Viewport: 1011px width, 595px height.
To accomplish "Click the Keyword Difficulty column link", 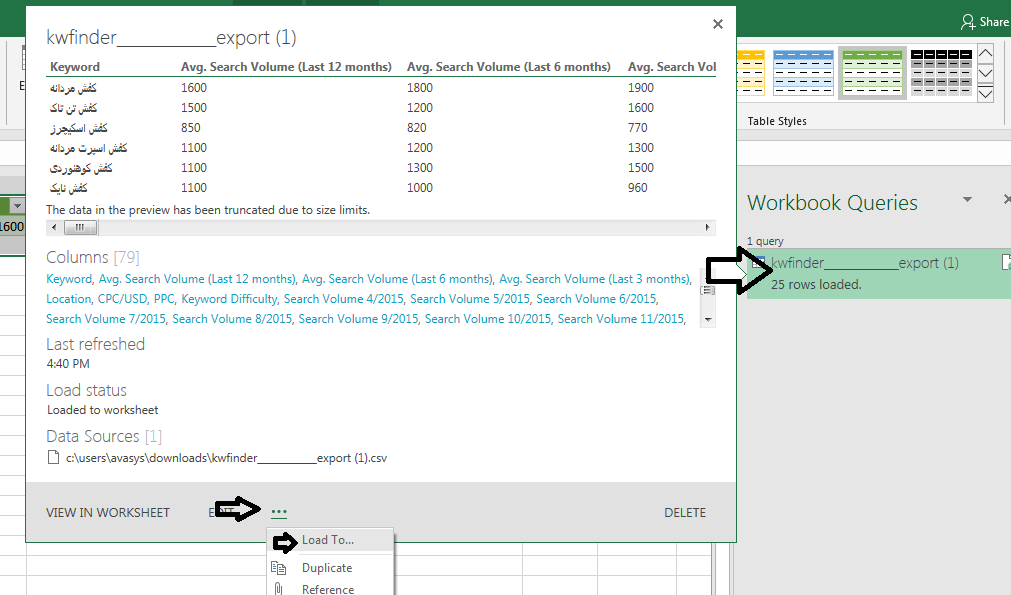I will 229,299.
